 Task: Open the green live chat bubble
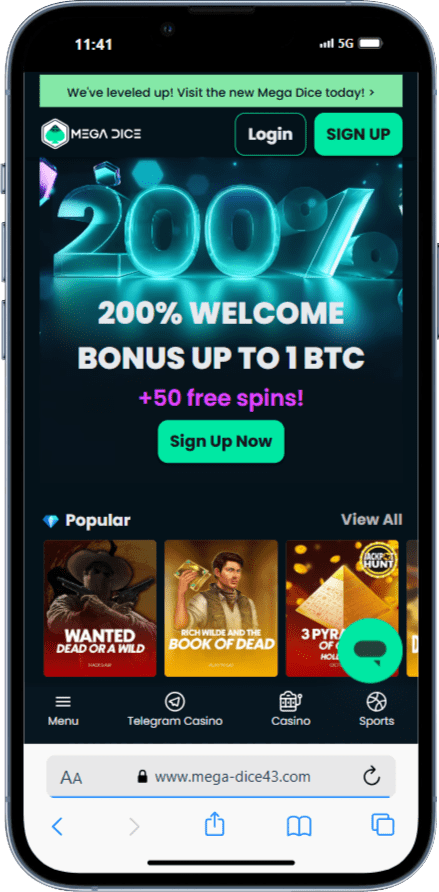pos(374,651)
